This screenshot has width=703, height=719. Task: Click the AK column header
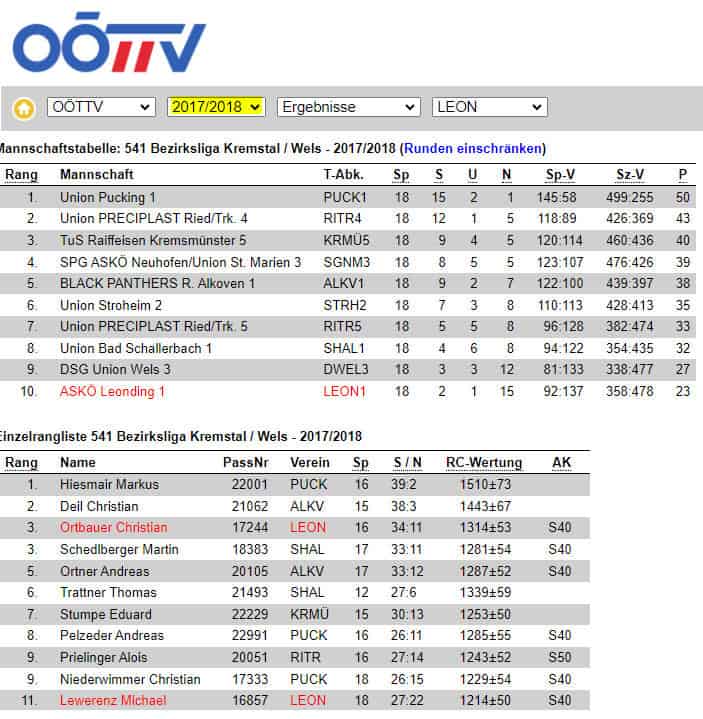click(x=561, y=462)
